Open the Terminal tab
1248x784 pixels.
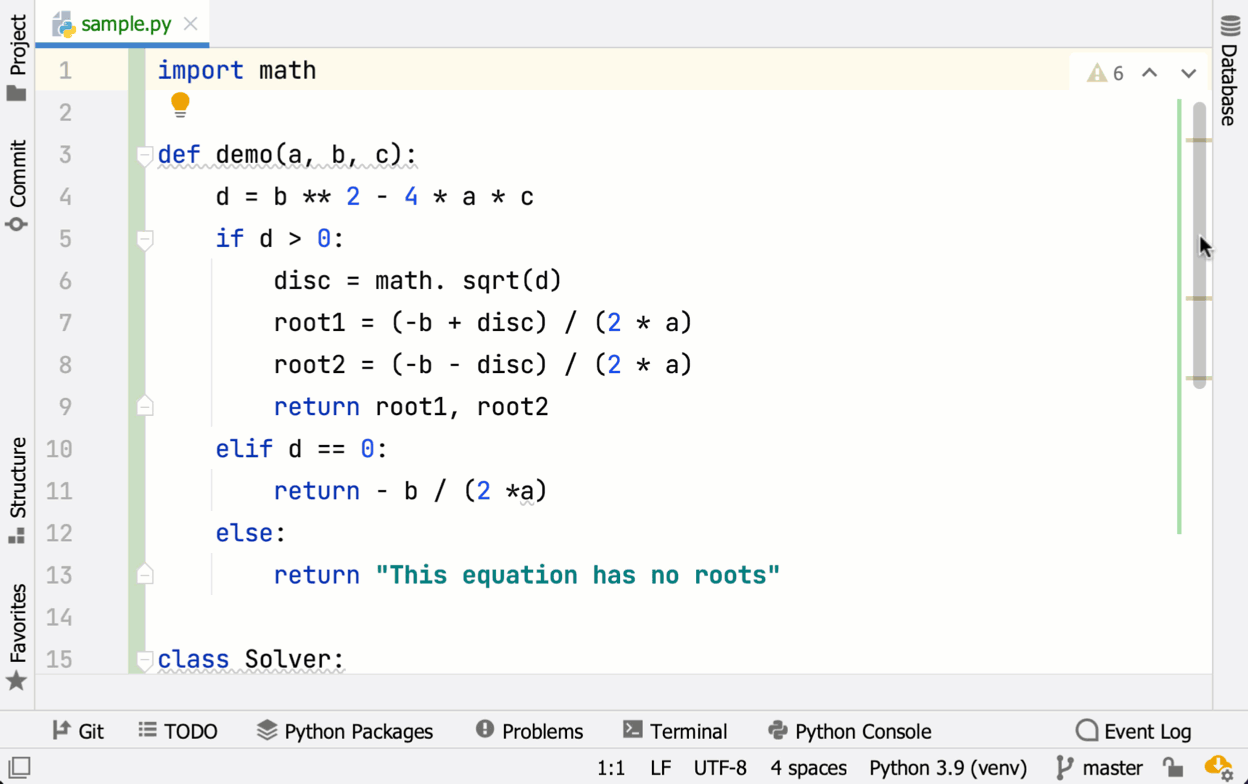click(675, 731)
